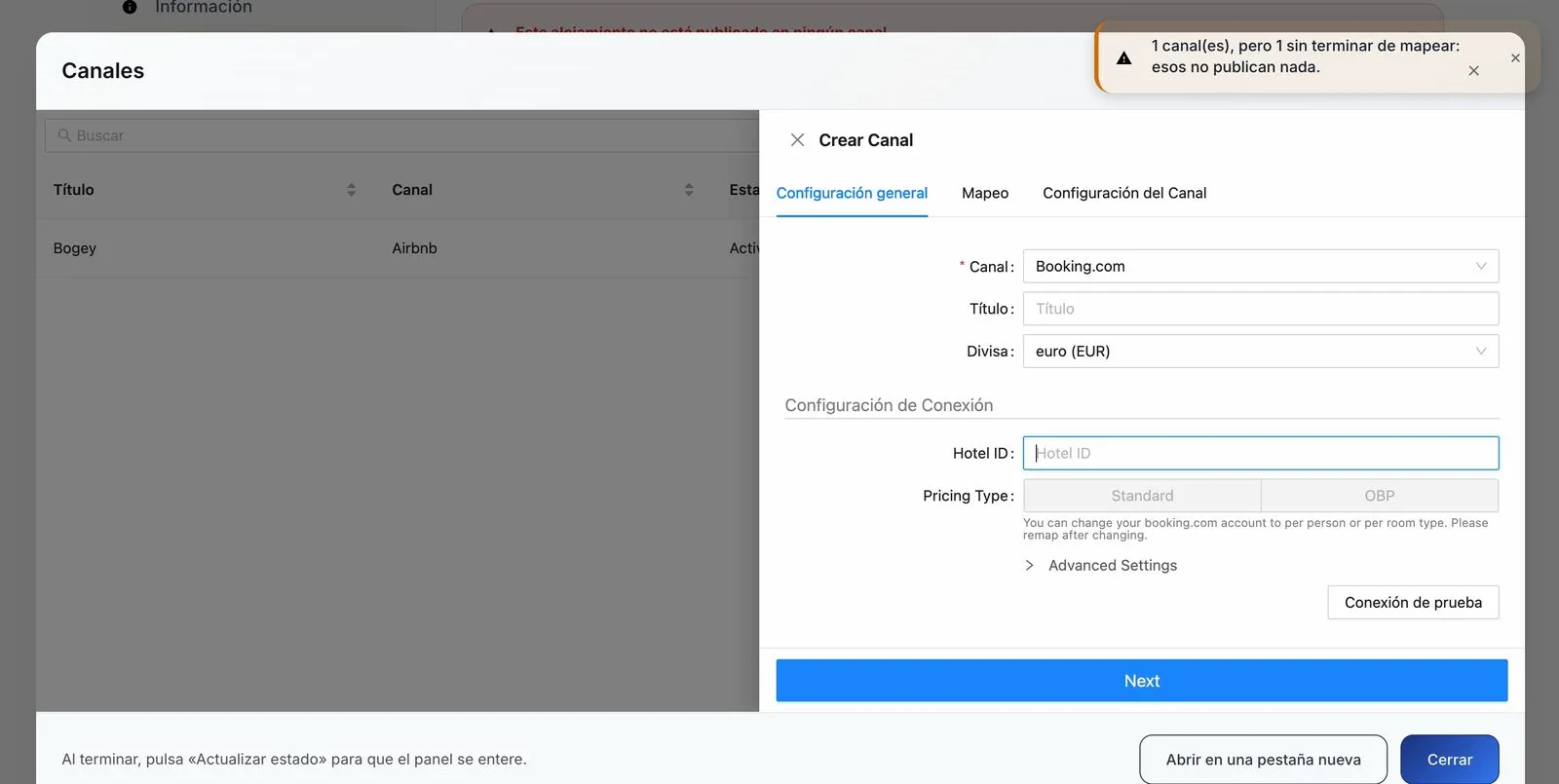Choose the OBP pricing type
This screenshot has width=1559, height=784.
click(x=1380, y=496)
